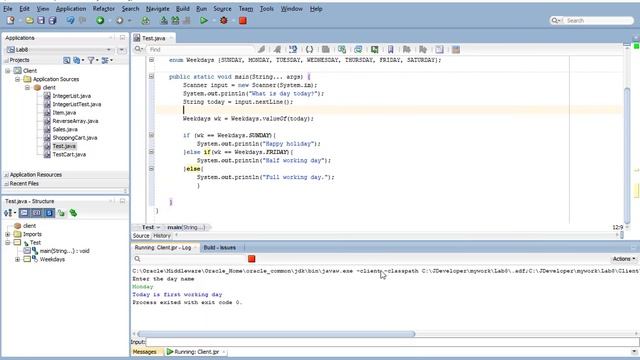Select TestCart.java in the project tree
Screen dimensions: 640x360
point(69,154)
